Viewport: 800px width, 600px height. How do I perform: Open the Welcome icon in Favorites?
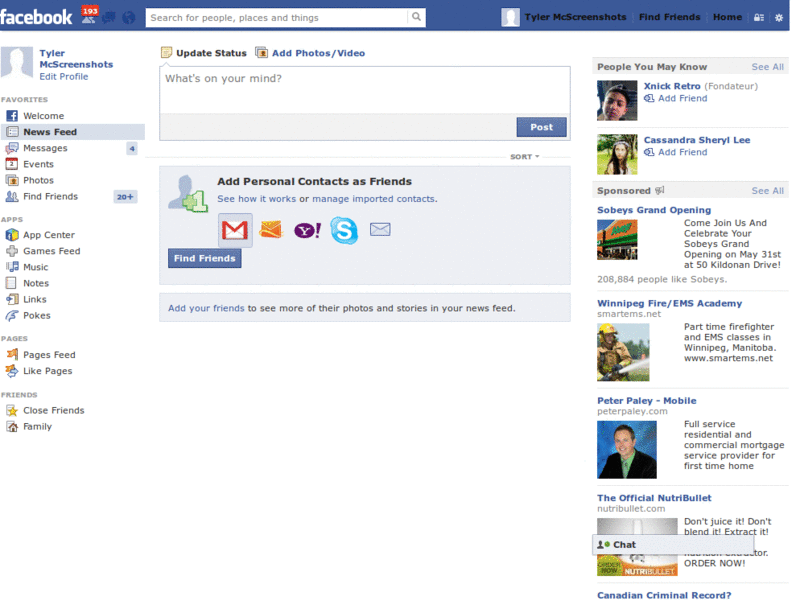[x=12, y=116]
